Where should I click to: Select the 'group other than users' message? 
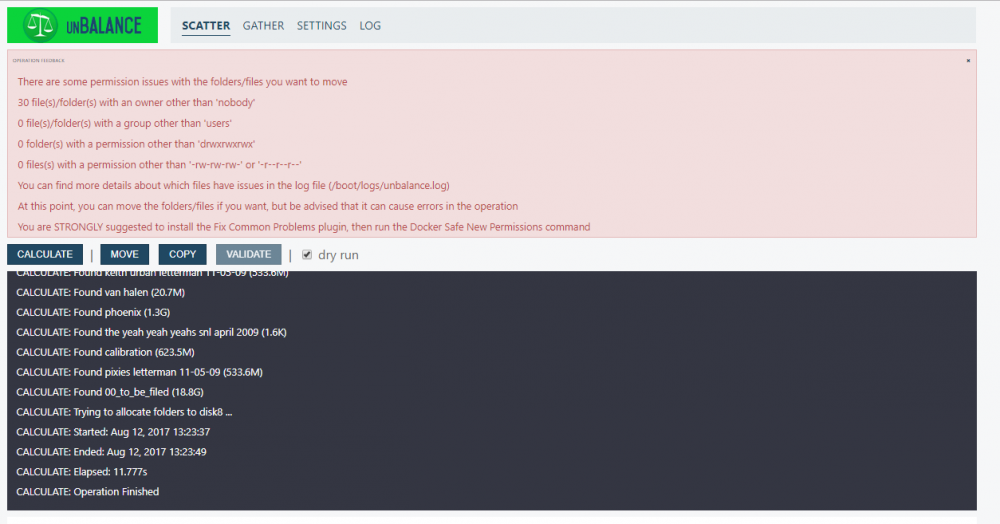coord(124,123)
